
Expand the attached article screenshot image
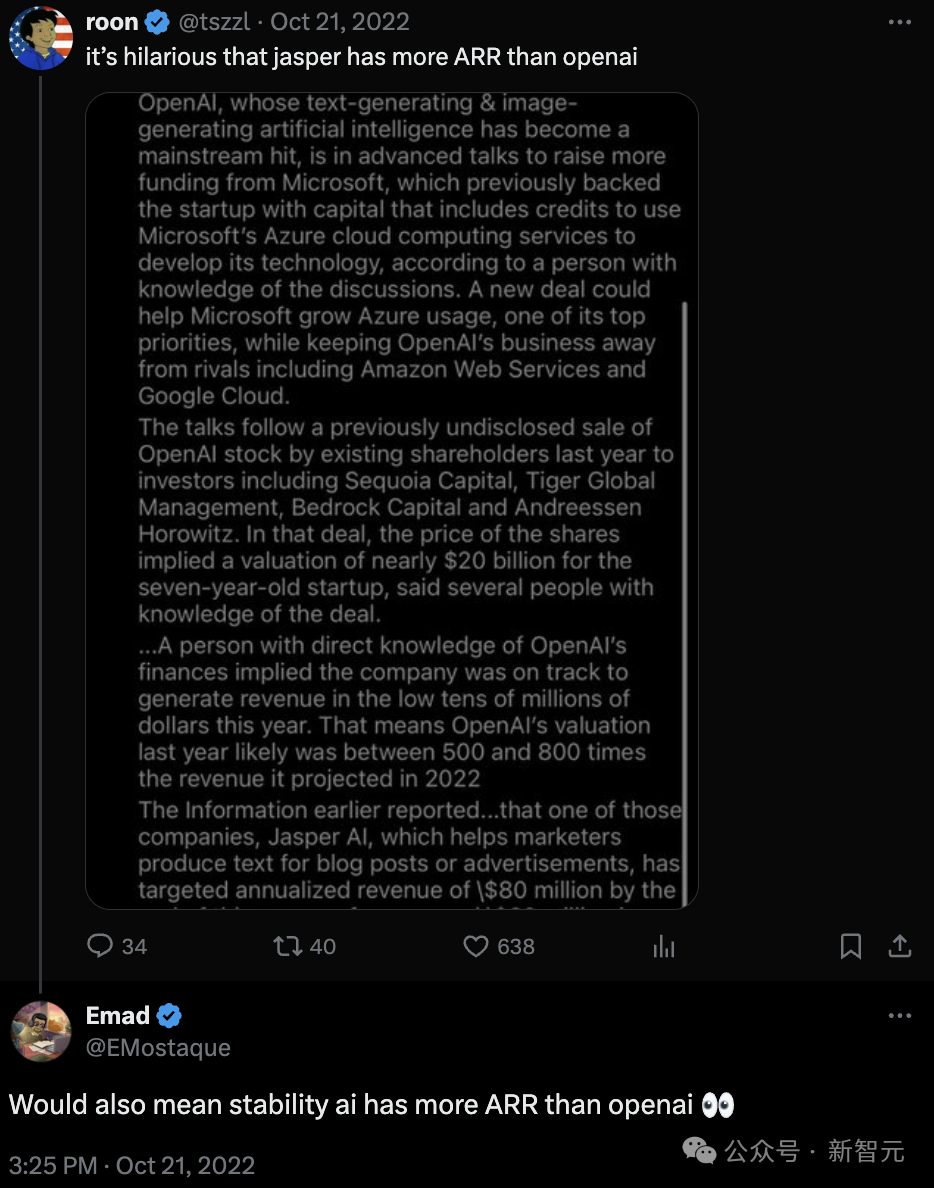click(x=392, y=501)
